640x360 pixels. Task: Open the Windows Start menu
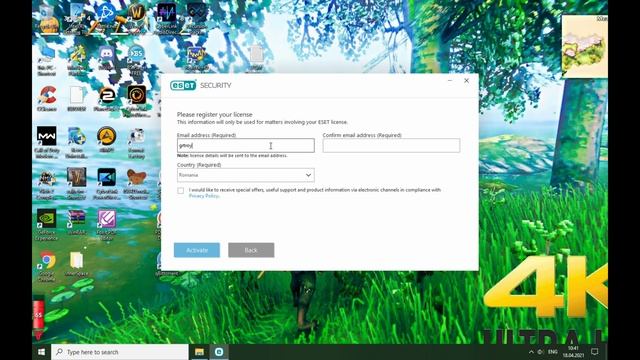point(42,352)
